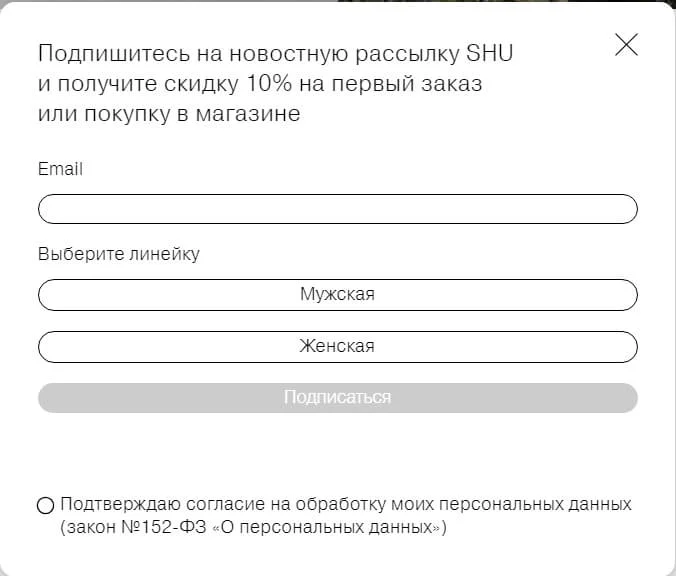Viewport: 676px width, 576px height.
Task: Click the 'Выберите линейку' label
Action: click(118, 254)
